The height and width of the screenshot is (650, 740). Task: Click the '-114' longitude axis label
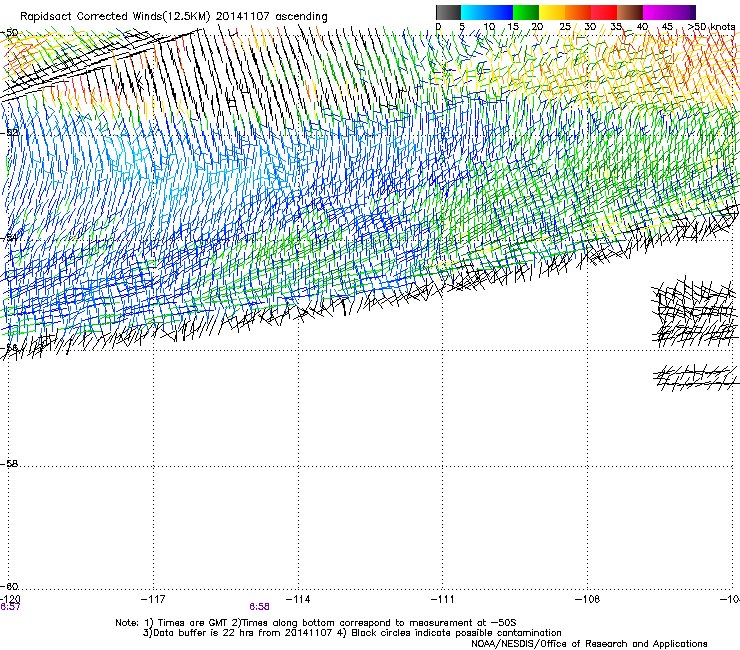[298, 599]
